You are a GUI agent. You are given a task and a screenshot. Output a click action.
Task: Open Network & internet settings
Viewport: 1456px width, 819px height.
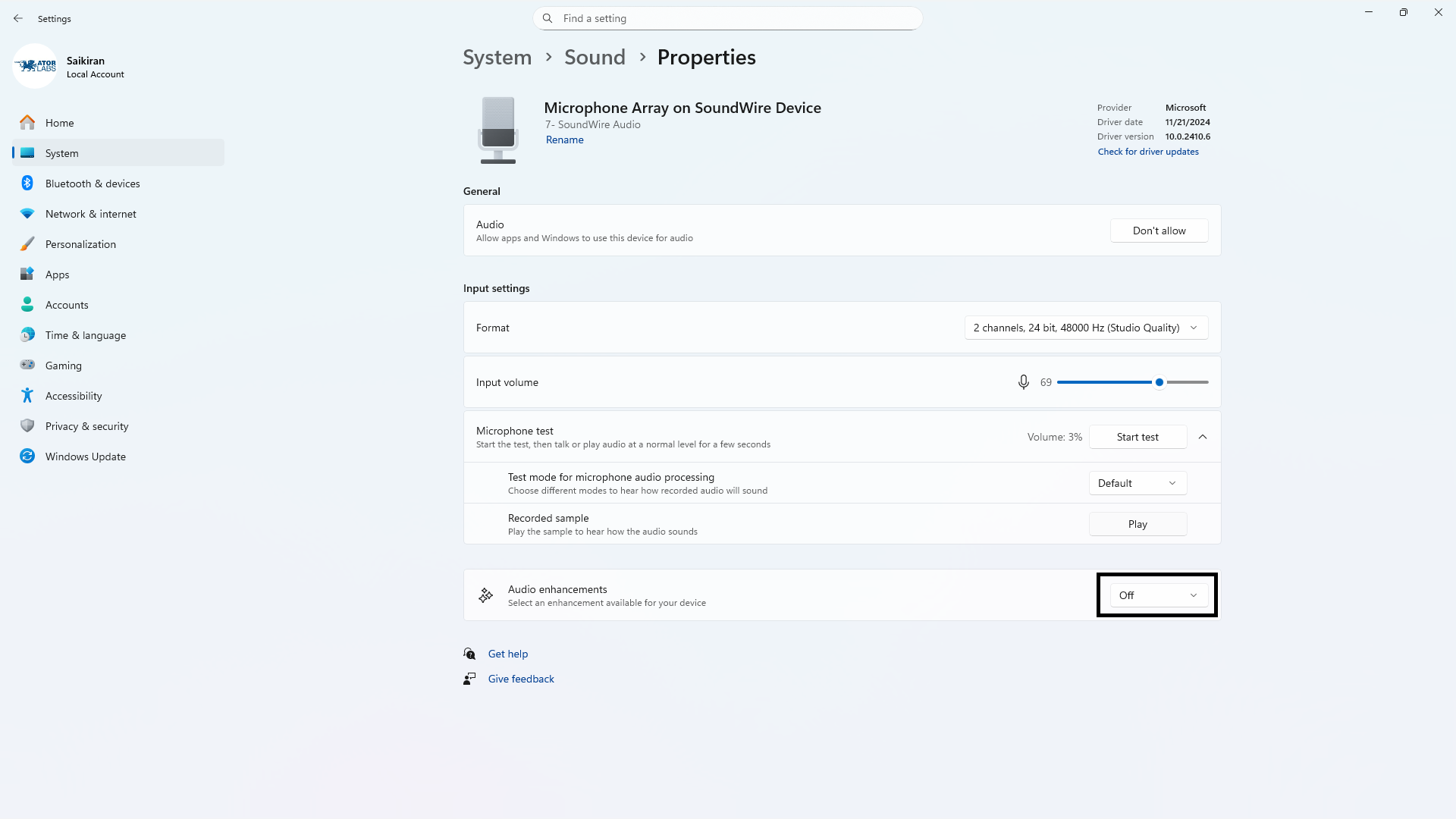click(91, 213)
